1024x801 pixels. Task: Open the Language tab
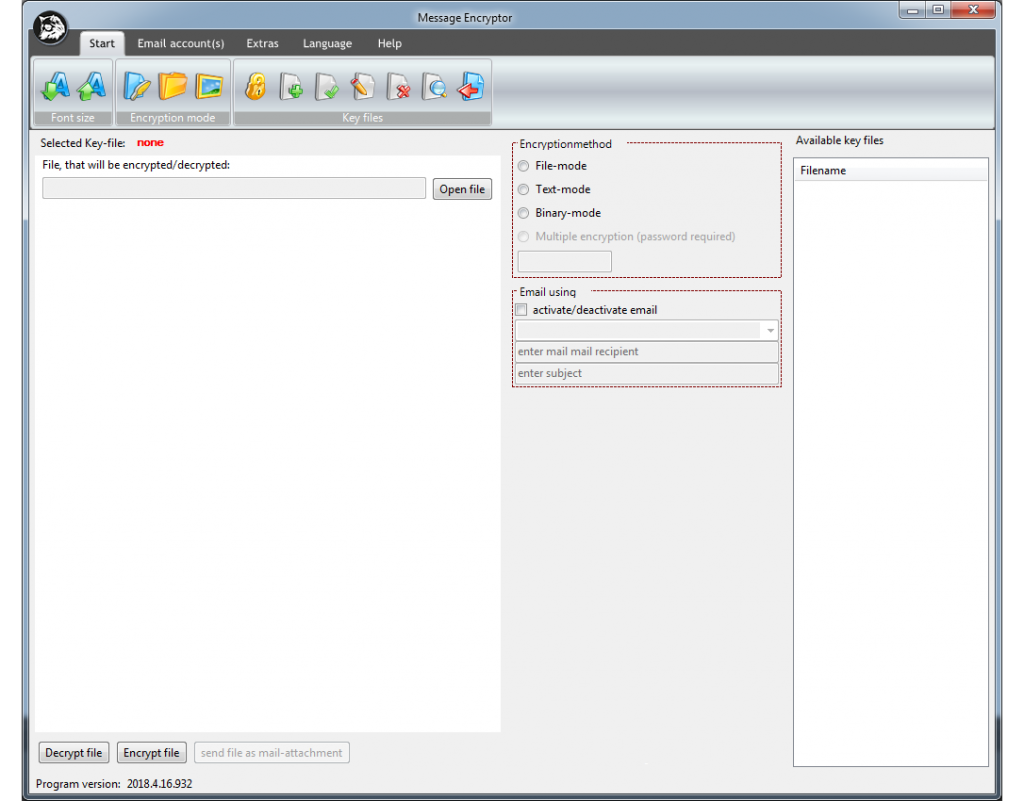327,44
